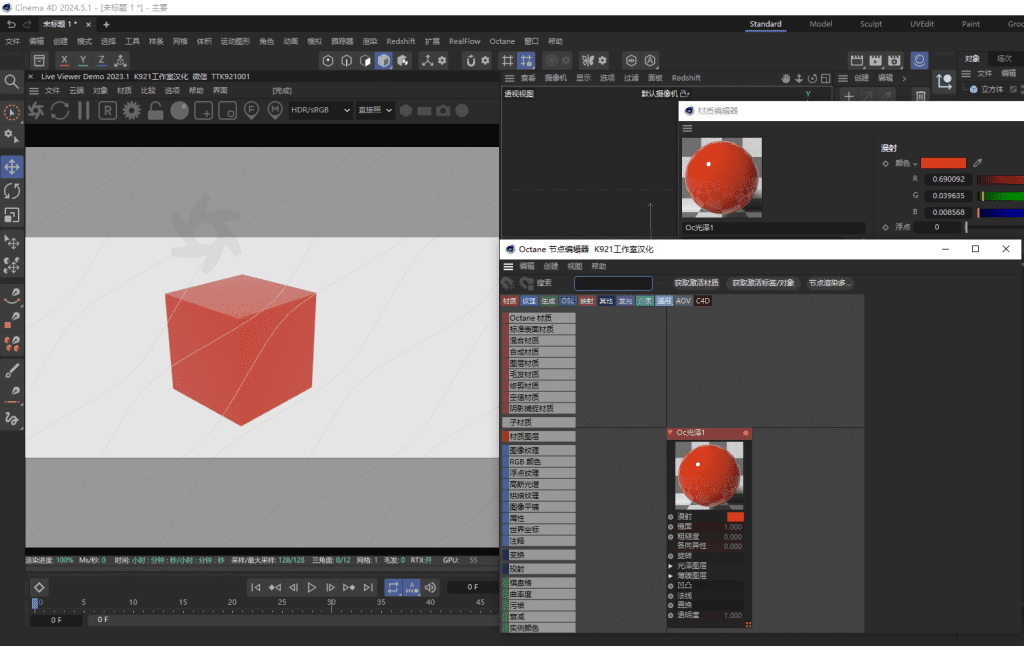Collapse the Oc光泽1 node triangle

tap(670, 432)
